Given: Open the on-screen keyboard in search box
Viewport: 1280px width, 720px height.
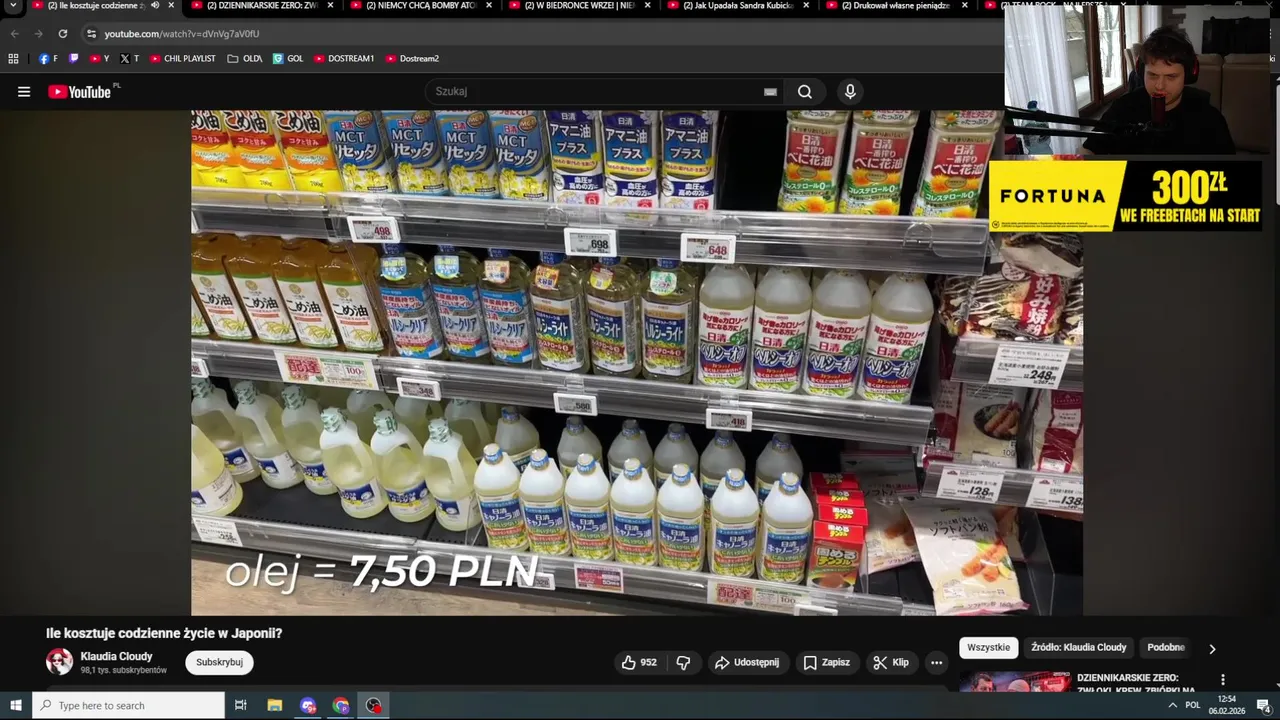Looking at the screenshot, I should point(770,92).
